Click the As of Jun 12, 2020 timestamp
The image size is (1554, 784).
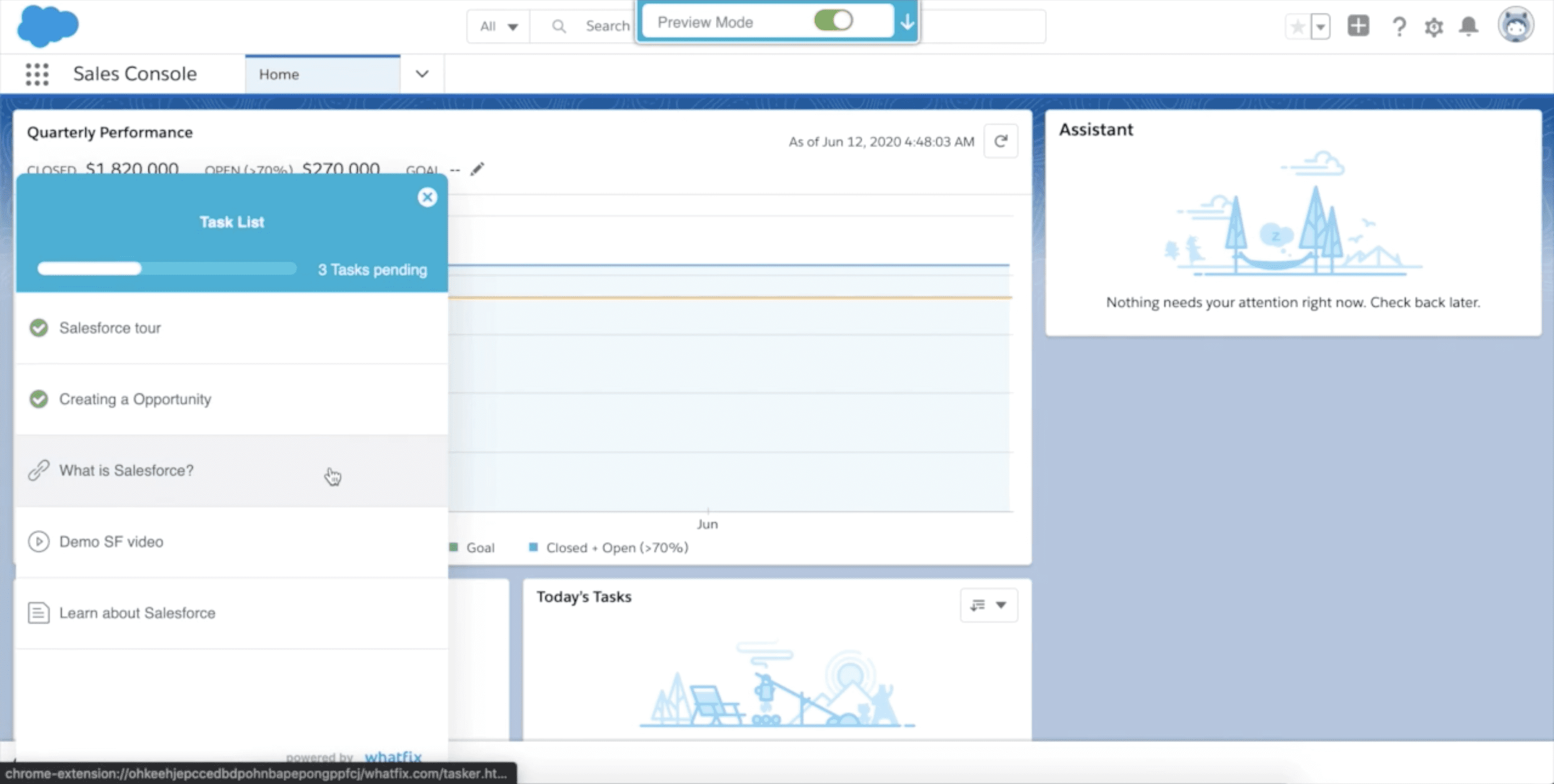coord(881,142)
